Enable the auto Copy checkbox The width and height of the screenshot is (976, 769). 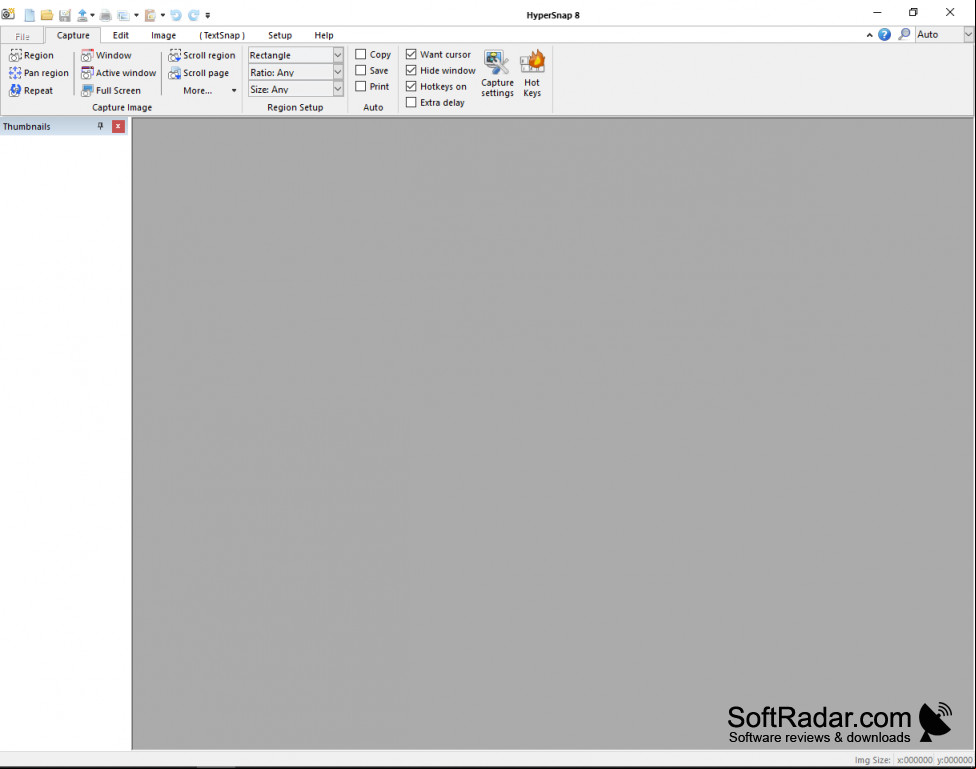[x=360, y=54]
